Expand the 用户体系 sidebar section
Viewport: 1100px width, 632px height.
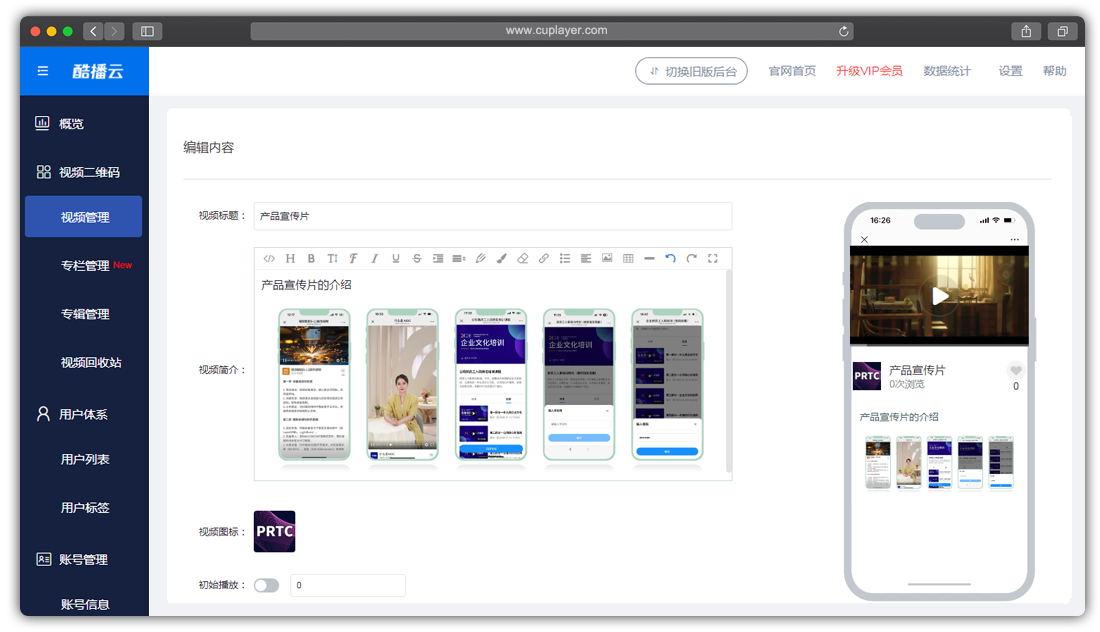point(84,414)
